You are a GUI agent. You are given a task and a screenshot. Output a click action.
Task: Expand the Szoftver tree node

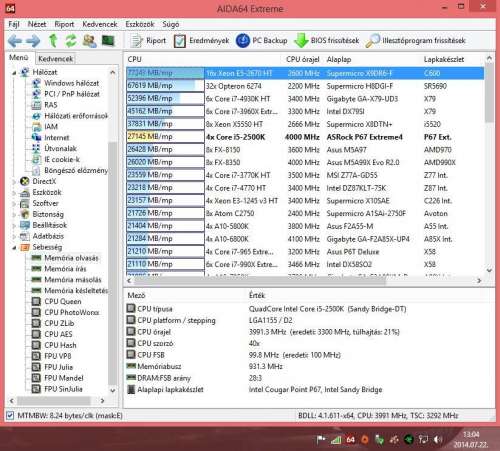(14, 204)
